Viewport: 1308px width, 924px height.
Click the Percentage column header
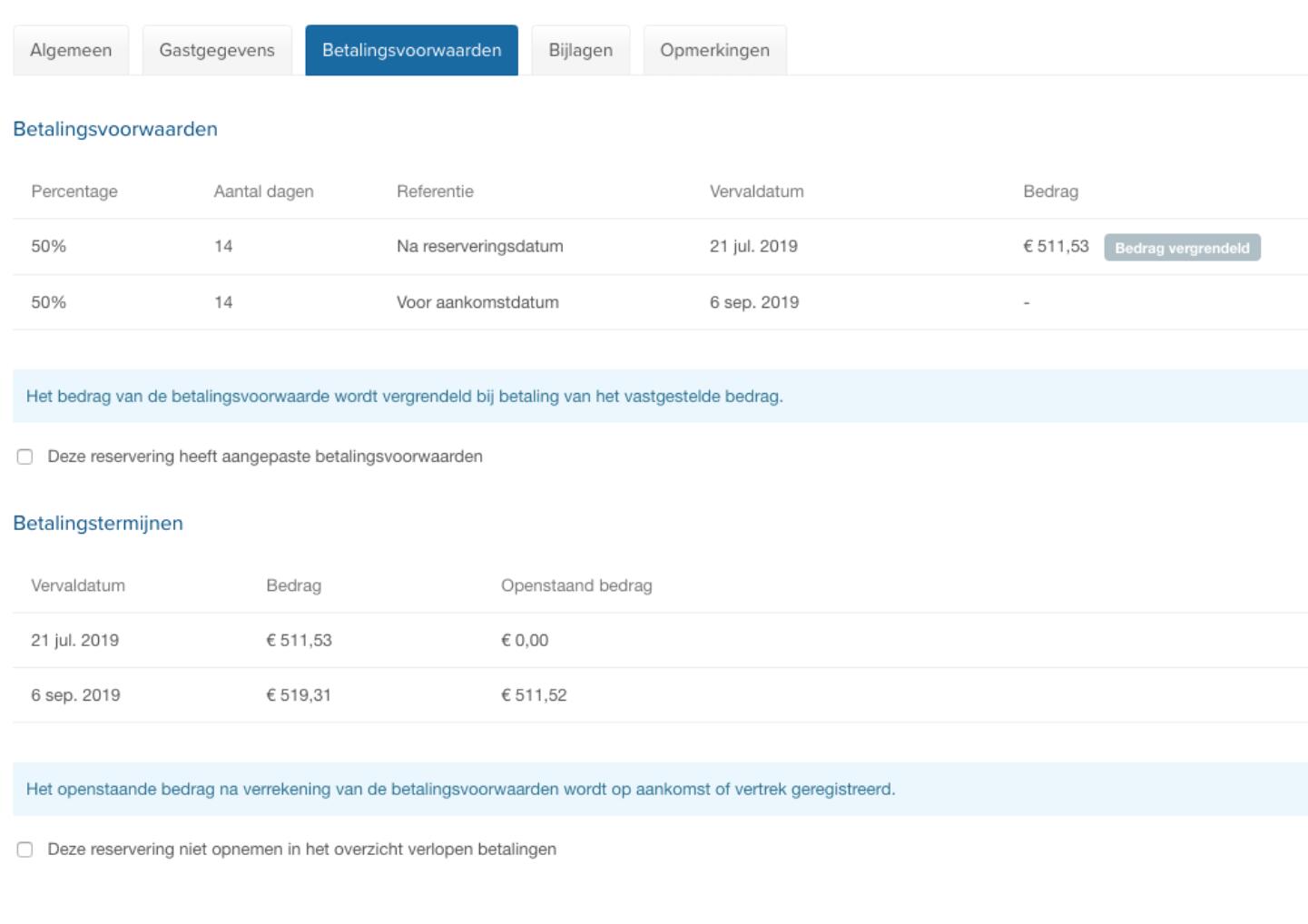[74, 192]
